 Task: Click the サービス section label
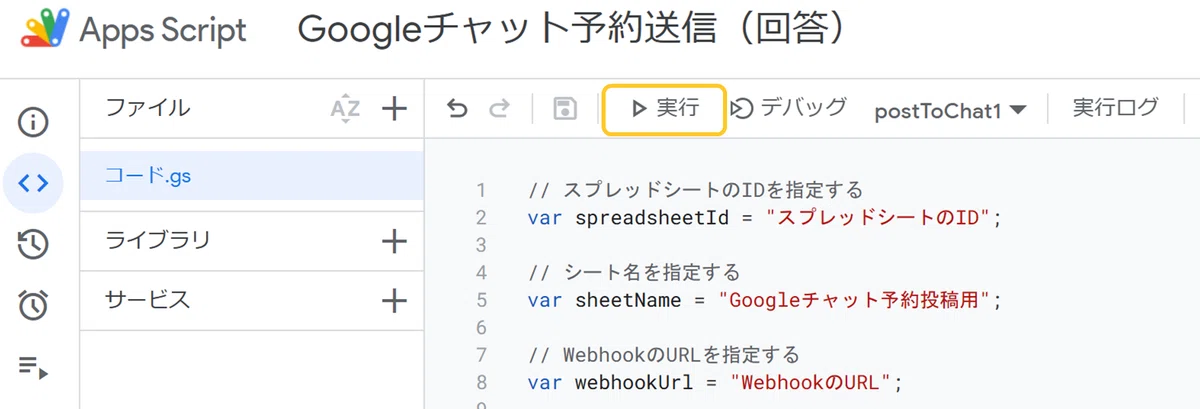pyautogui.click(x=147, y=300)
